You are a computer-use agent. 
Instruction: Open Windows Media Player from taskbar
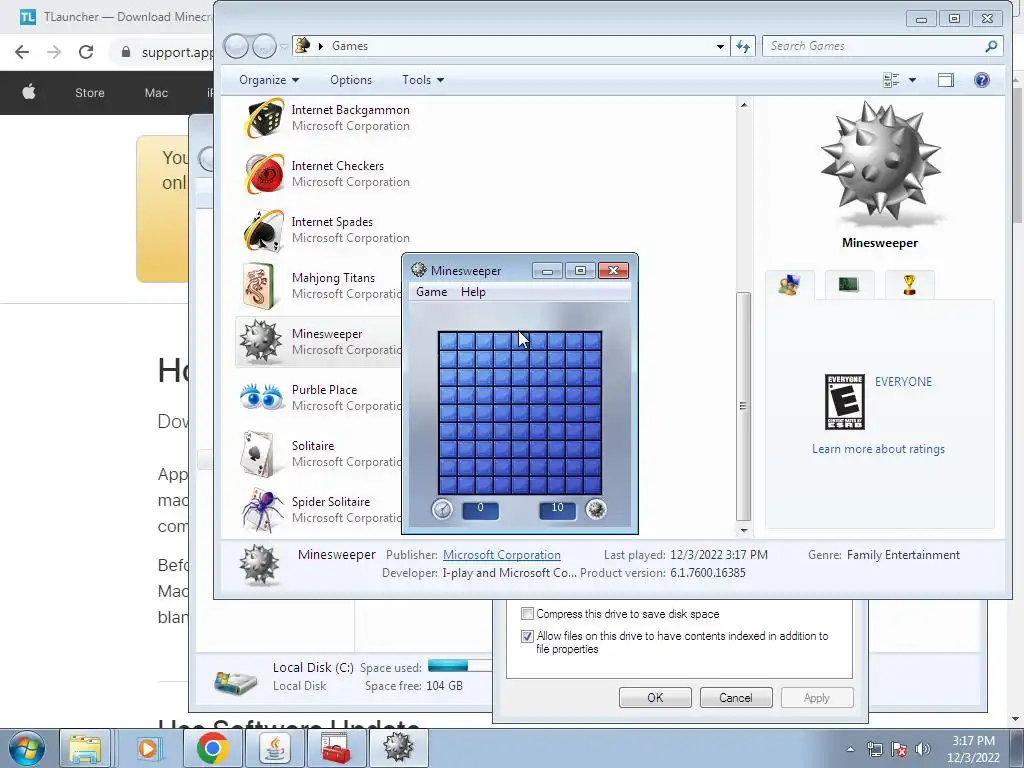click(149, 748)
